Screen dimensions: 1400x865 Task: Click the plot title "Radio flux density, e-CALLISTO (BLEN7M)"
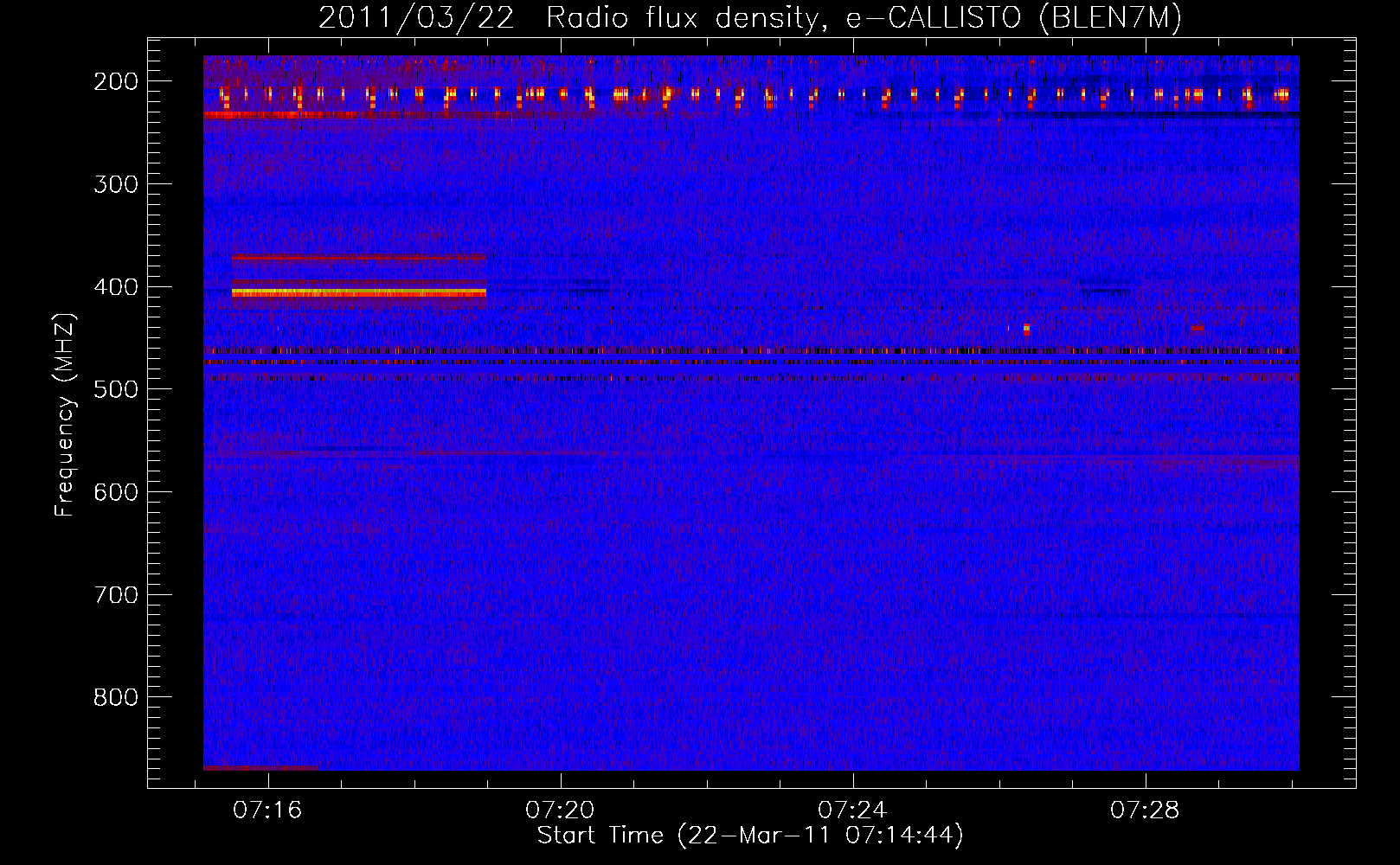(x=864, y=18)
